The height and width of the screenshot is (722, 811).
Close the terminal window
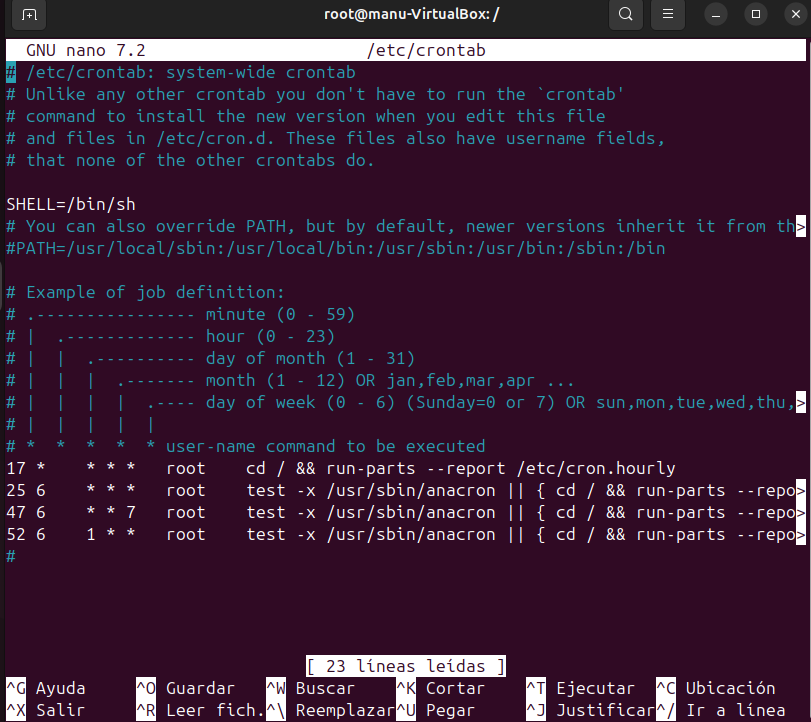791,14
